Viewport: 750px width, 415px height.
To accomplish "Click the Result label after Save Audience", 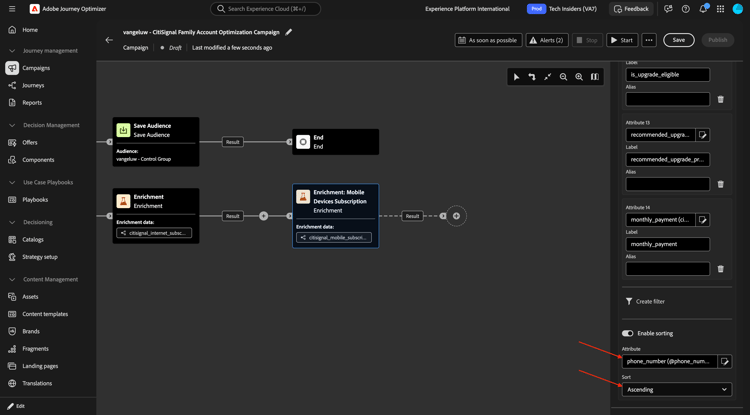I will pyautogui.click(x=232, y=142).
